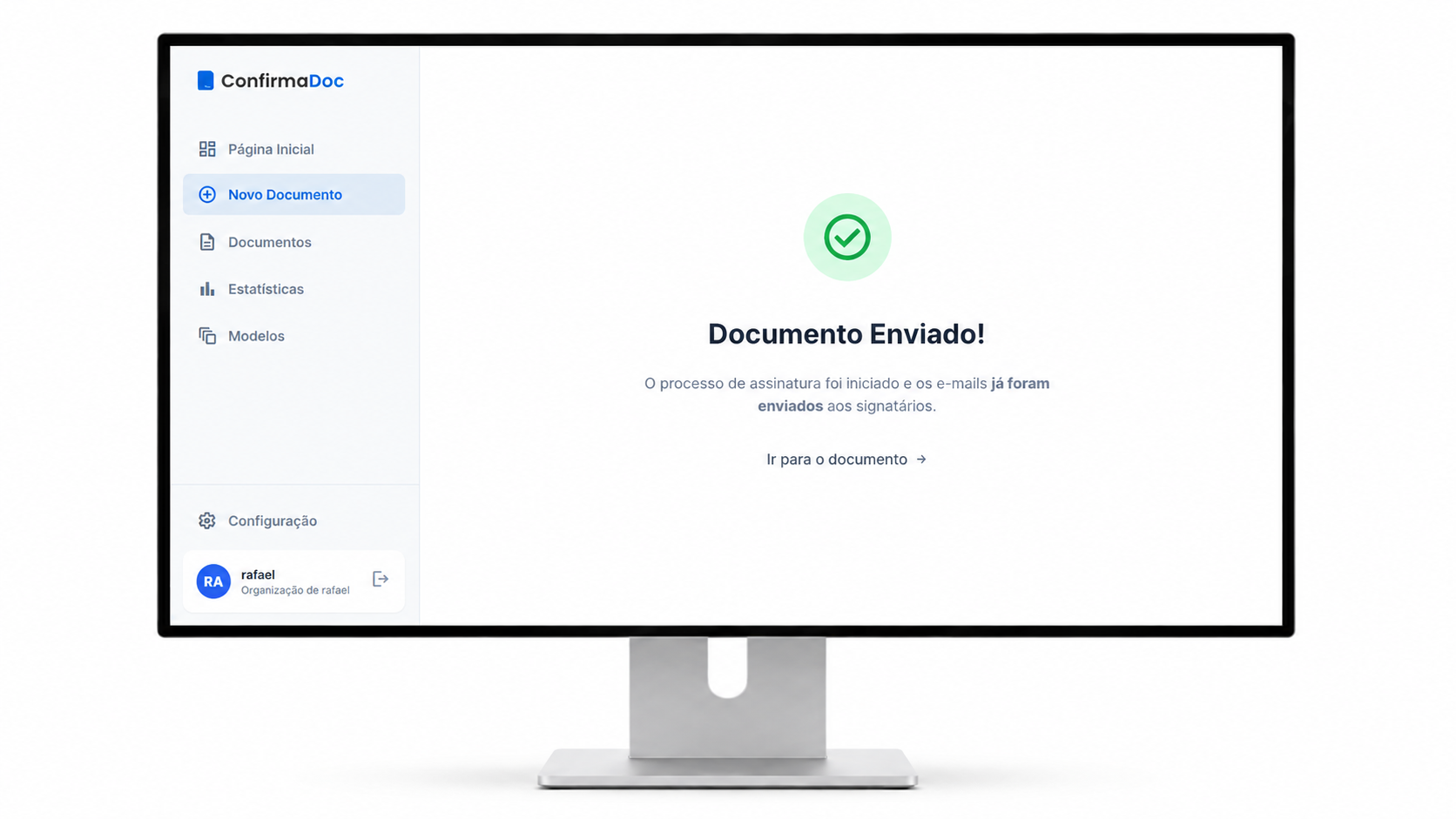Click the Configuração gear icon
The width and height of the screenshot is (1456, 819).
pyautogui.click(x=207, y=520)
